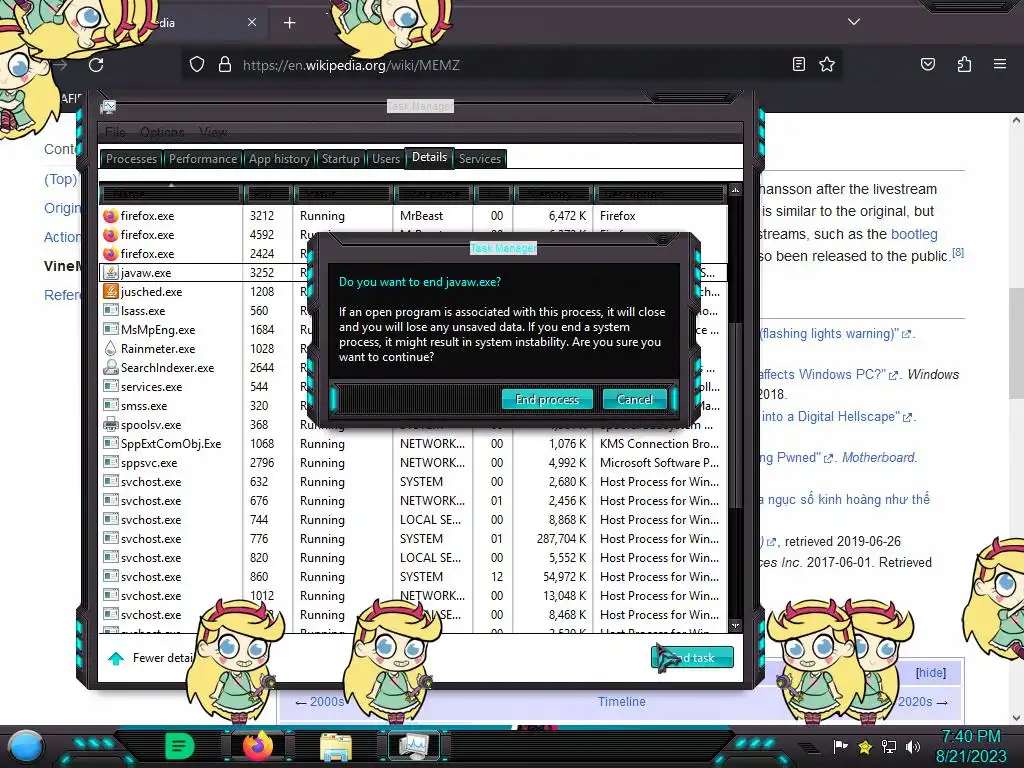Open Task Manager View menu

coord(213,132)
